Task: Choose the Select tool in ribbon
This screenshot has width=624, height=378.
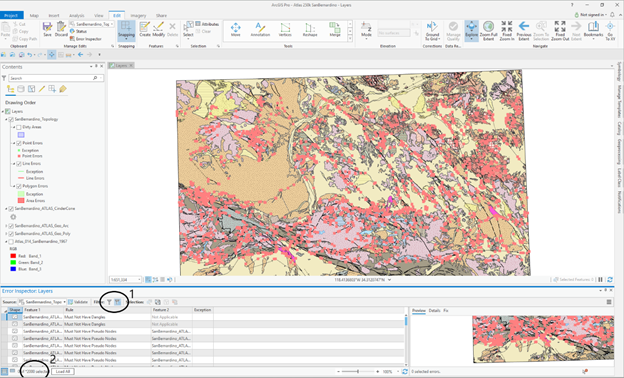Action: click(x=188, y=29)
